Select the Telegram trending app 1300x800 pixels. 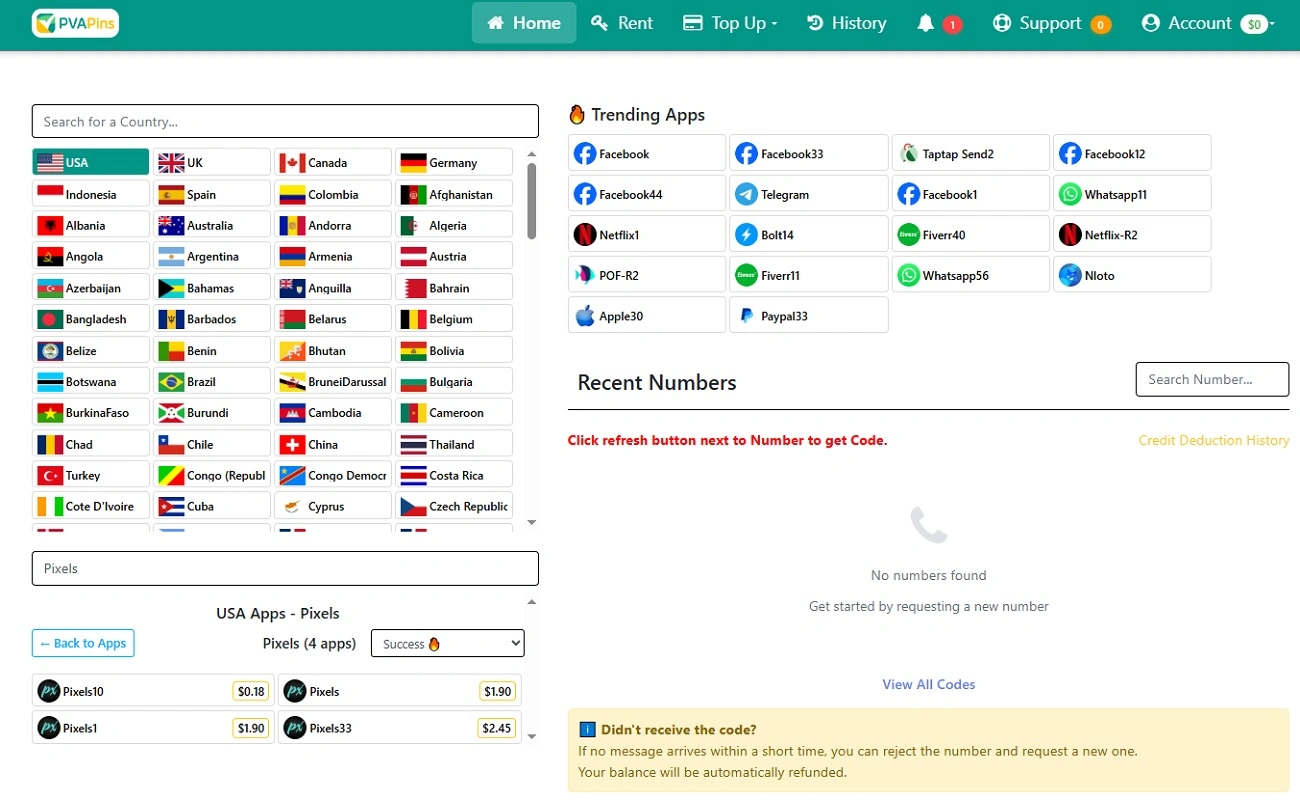(x=808, y=194)
